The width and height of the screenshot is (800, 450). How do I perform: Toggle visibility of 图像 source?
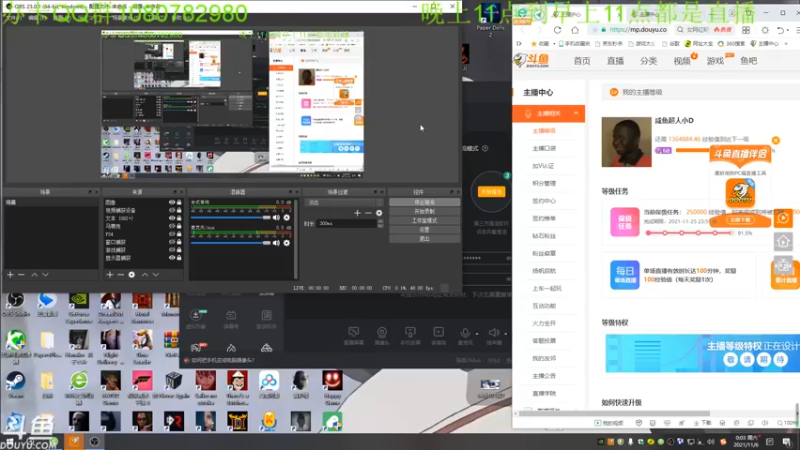(x=171, y=203)
